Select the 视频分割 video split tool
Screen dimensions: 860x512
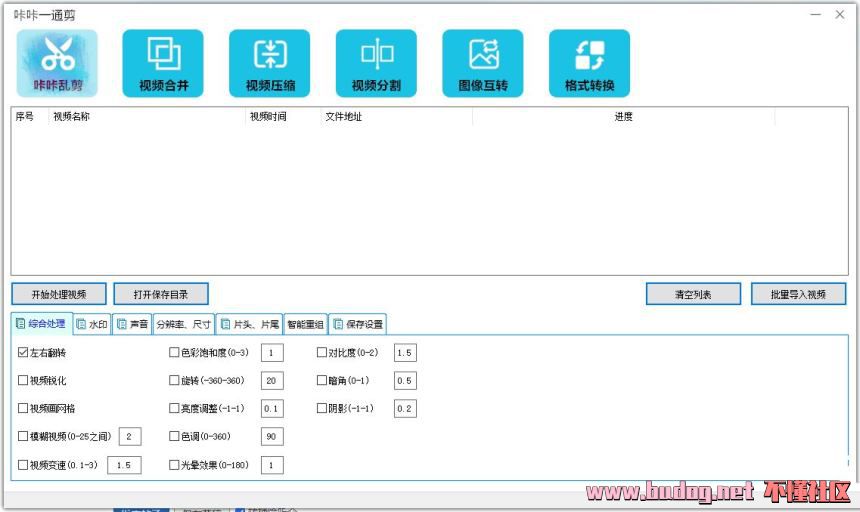[x=376, y=62]
